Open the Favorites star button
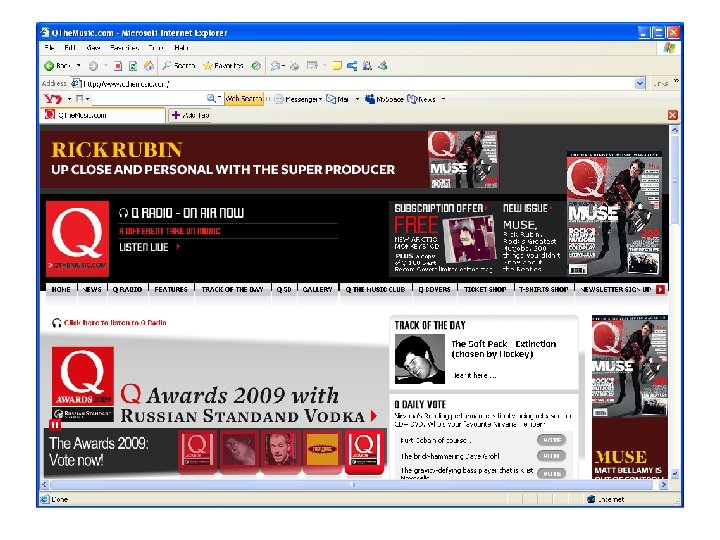 [x=223, y=66]
